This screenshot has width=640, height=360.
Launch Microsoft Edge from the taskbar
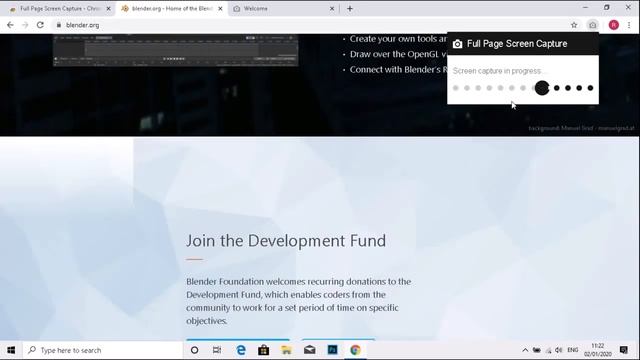241,350
